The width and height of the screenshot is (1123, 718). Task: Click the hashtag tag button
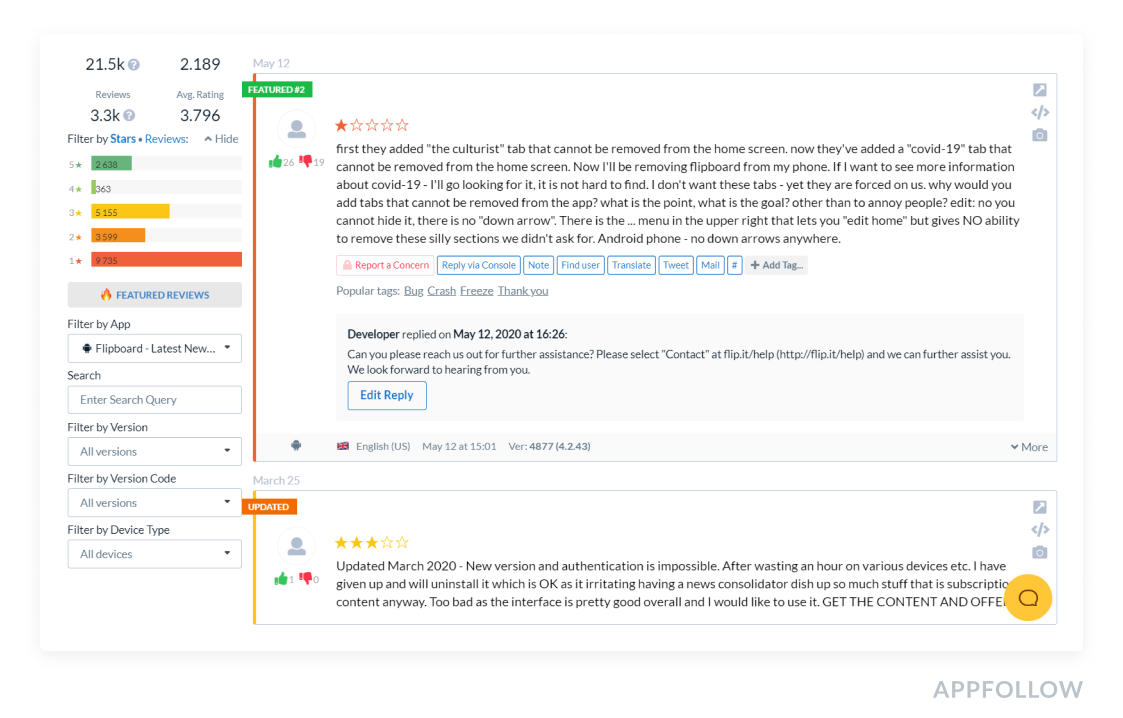coord(734,265)
